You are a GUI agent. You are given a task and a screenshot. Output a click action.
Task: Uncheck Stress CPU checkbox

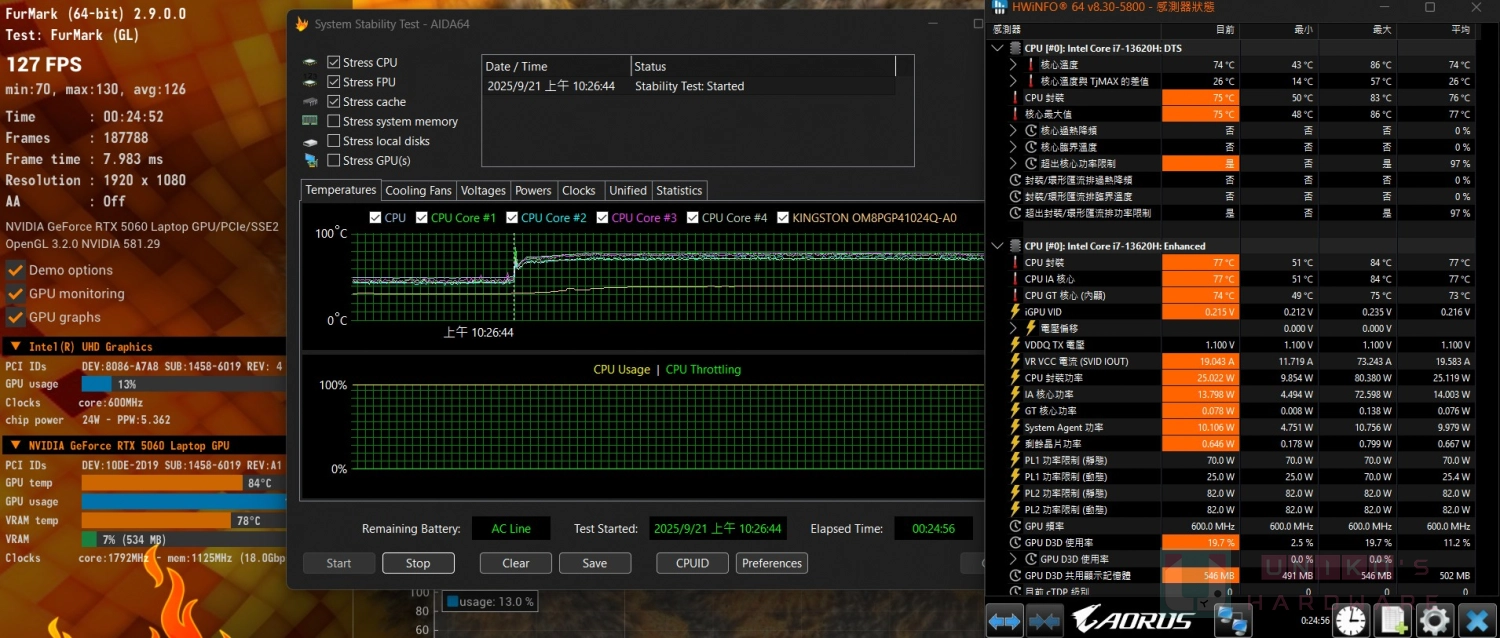334,62
